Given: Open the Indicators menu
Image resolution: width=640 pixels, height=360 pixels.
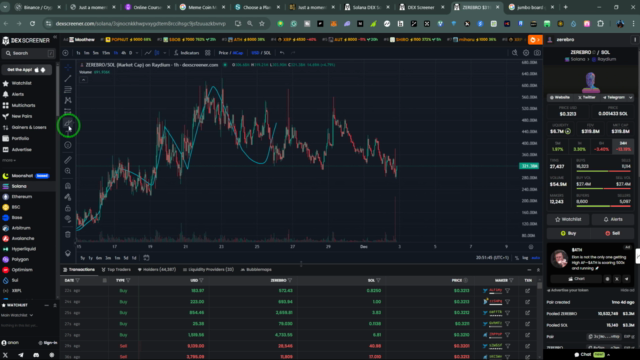Looking at the screenshot, I should coord(187,53).
